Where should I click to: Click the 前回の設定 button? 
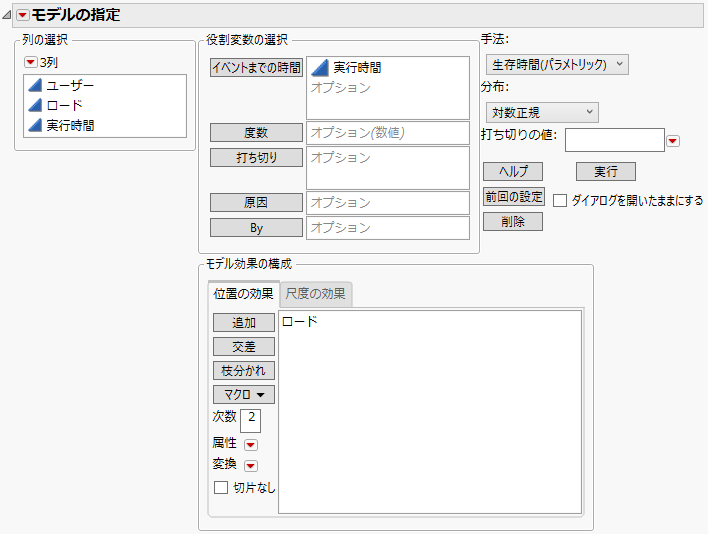click(x=514, y=197)
